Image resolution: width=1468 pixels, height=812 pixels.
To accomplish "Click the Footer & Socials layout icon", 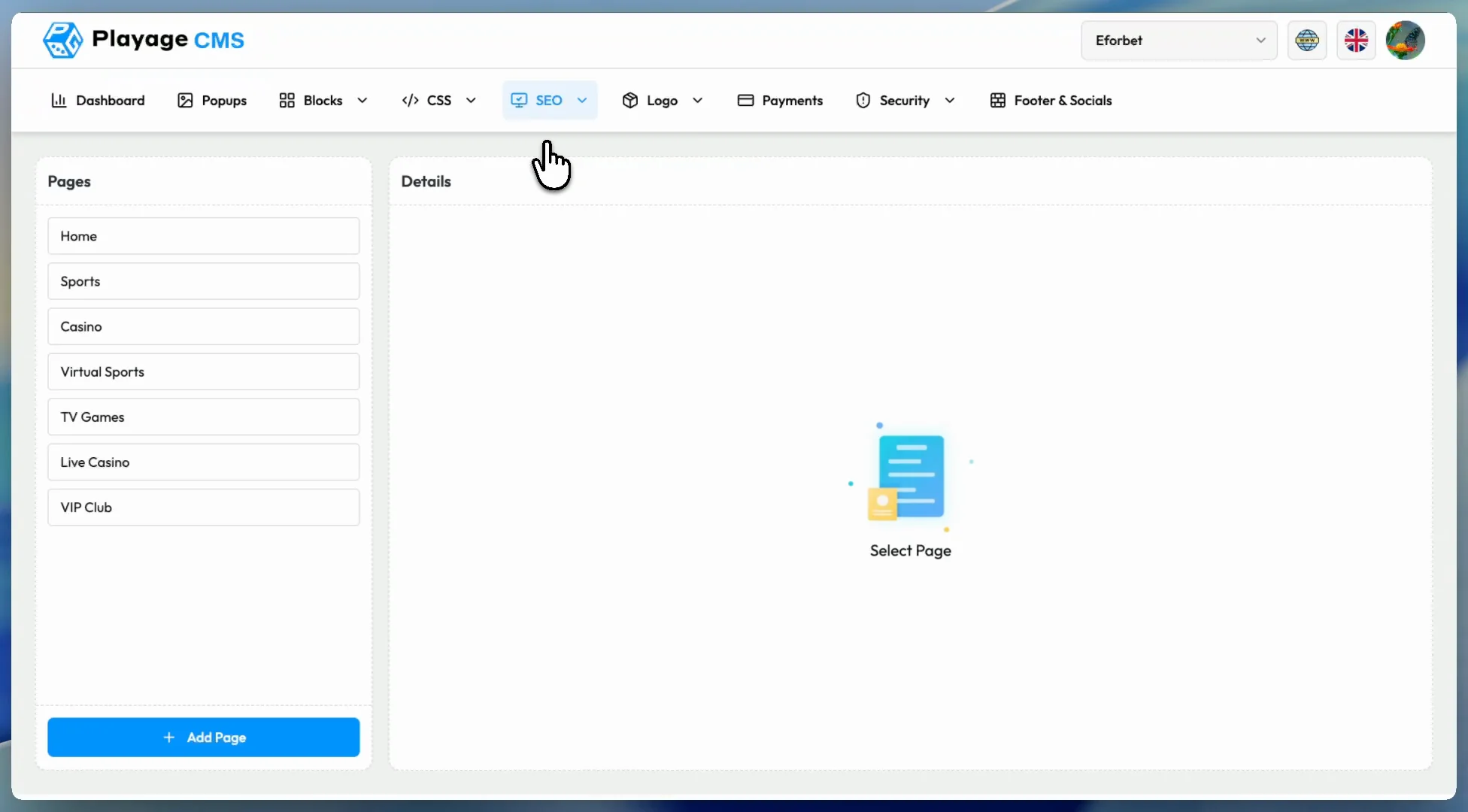I will tap(997, 101).
